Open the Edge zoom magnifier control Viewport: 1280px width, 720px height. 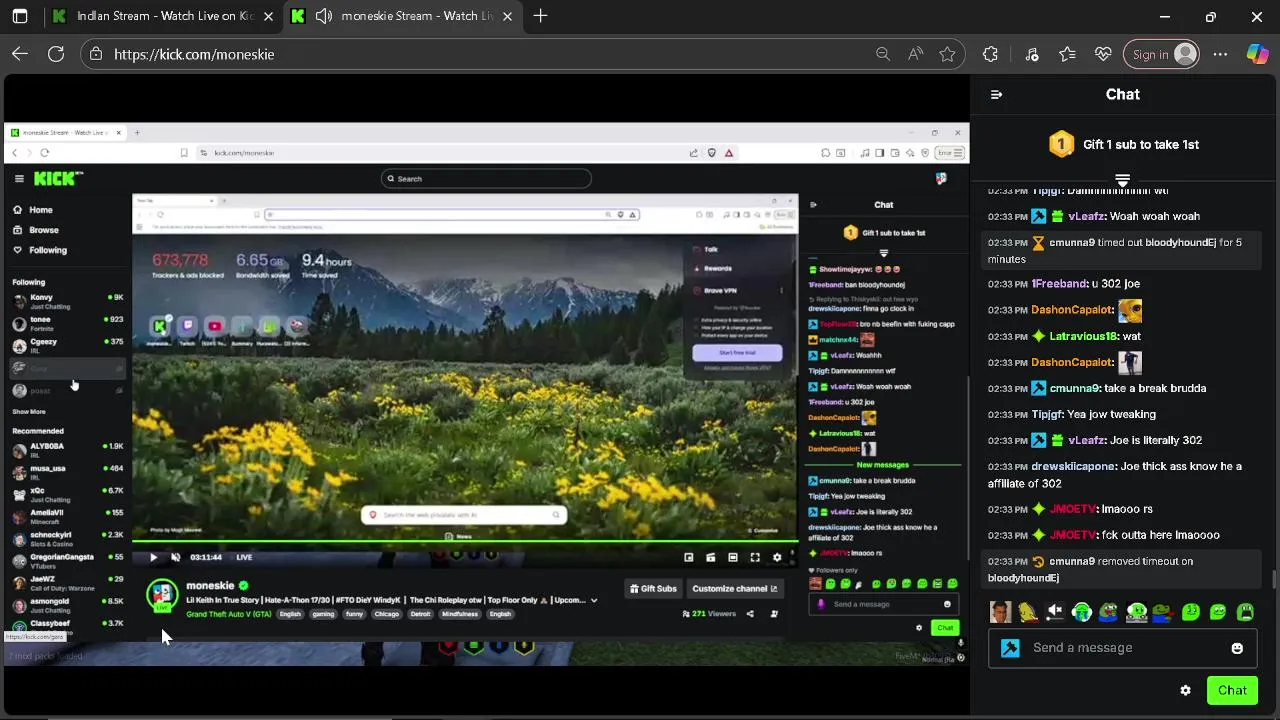(x=883, y=54)
